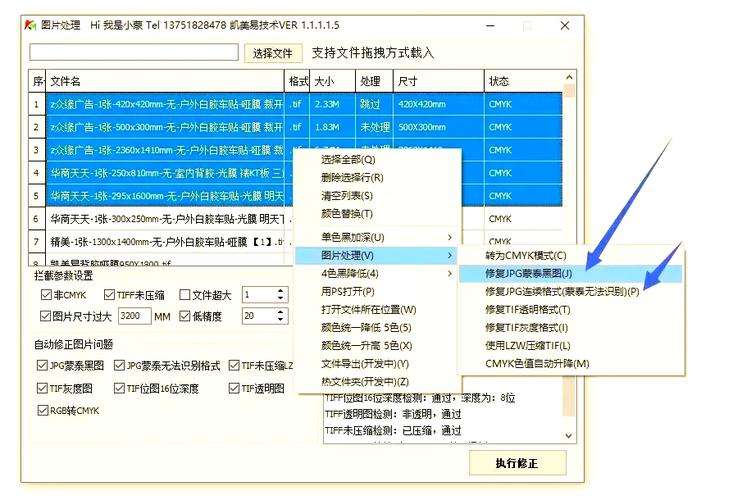Decrease the 文件超大 value with down arrow
This screenshot has width=733, height=500.
280,298
